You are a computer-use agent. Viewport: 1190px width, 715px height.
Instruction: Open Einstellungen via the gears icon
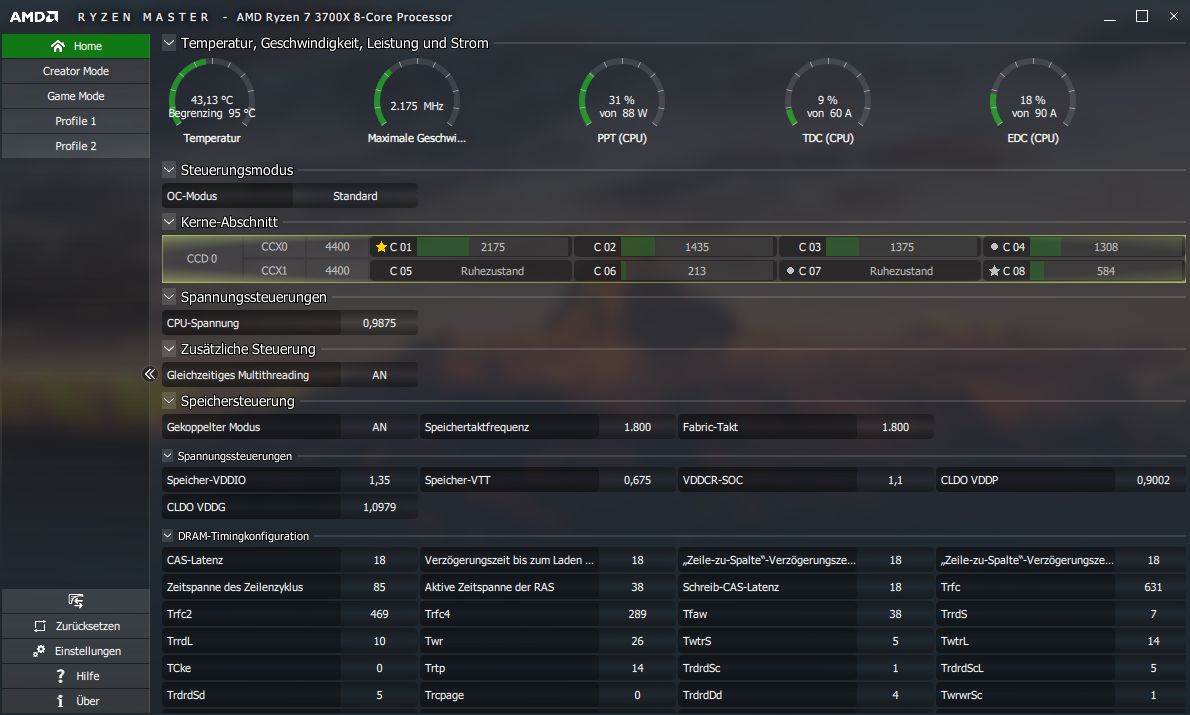tap(39, 651)
